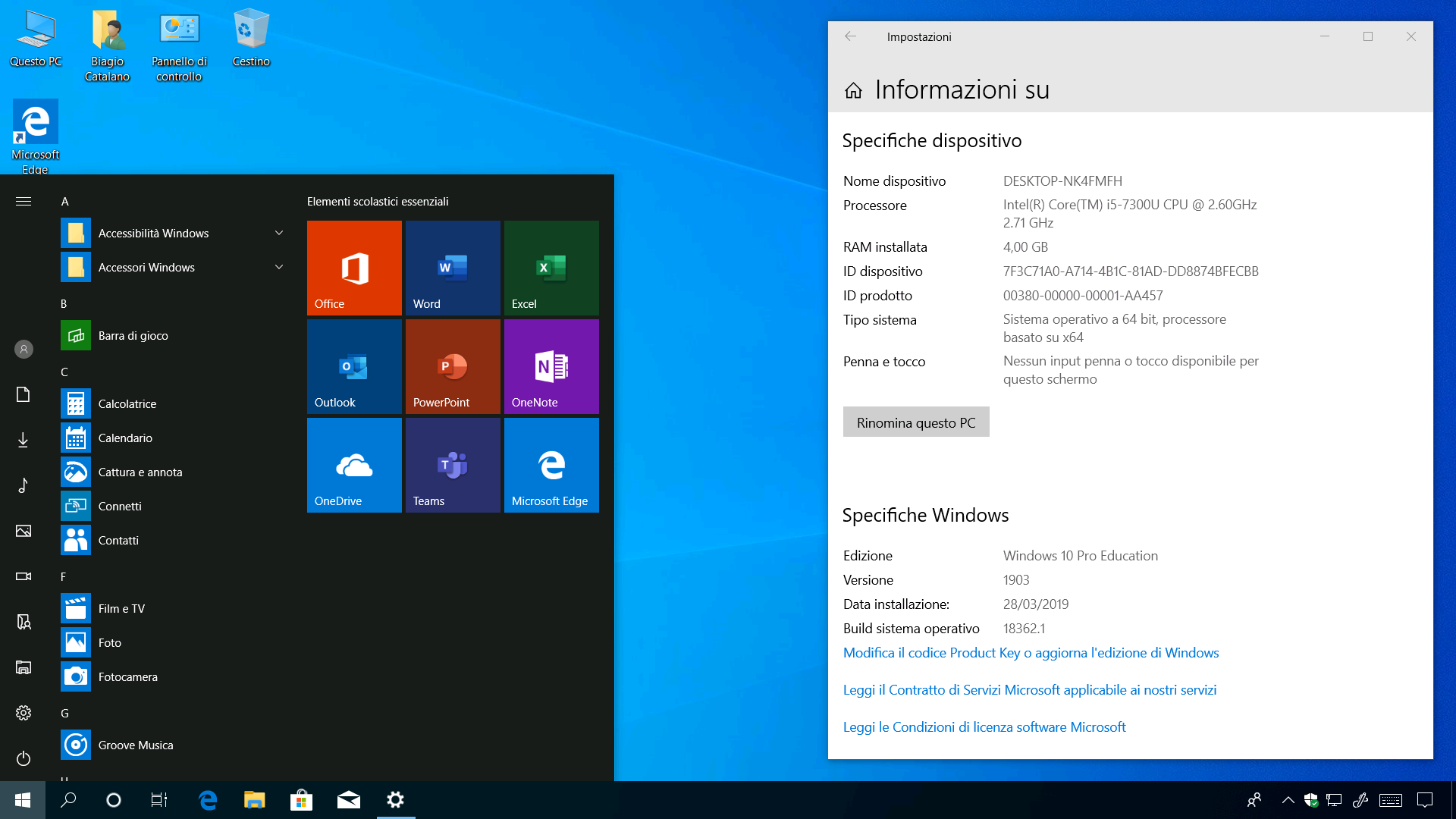Launch the PowerPoint tile
Image resolution: width=1456 pixels, height=819 pixels.
(x=453, y=366)
